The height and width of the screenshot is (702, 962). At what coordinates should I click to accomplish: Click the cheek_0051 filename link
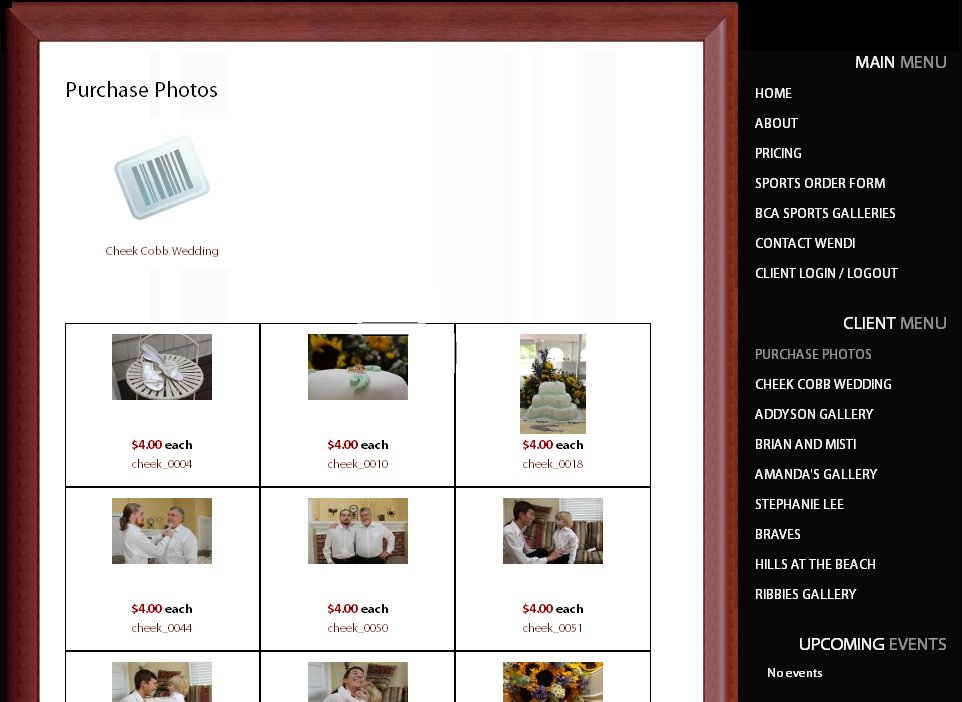(x=553, y=628)
